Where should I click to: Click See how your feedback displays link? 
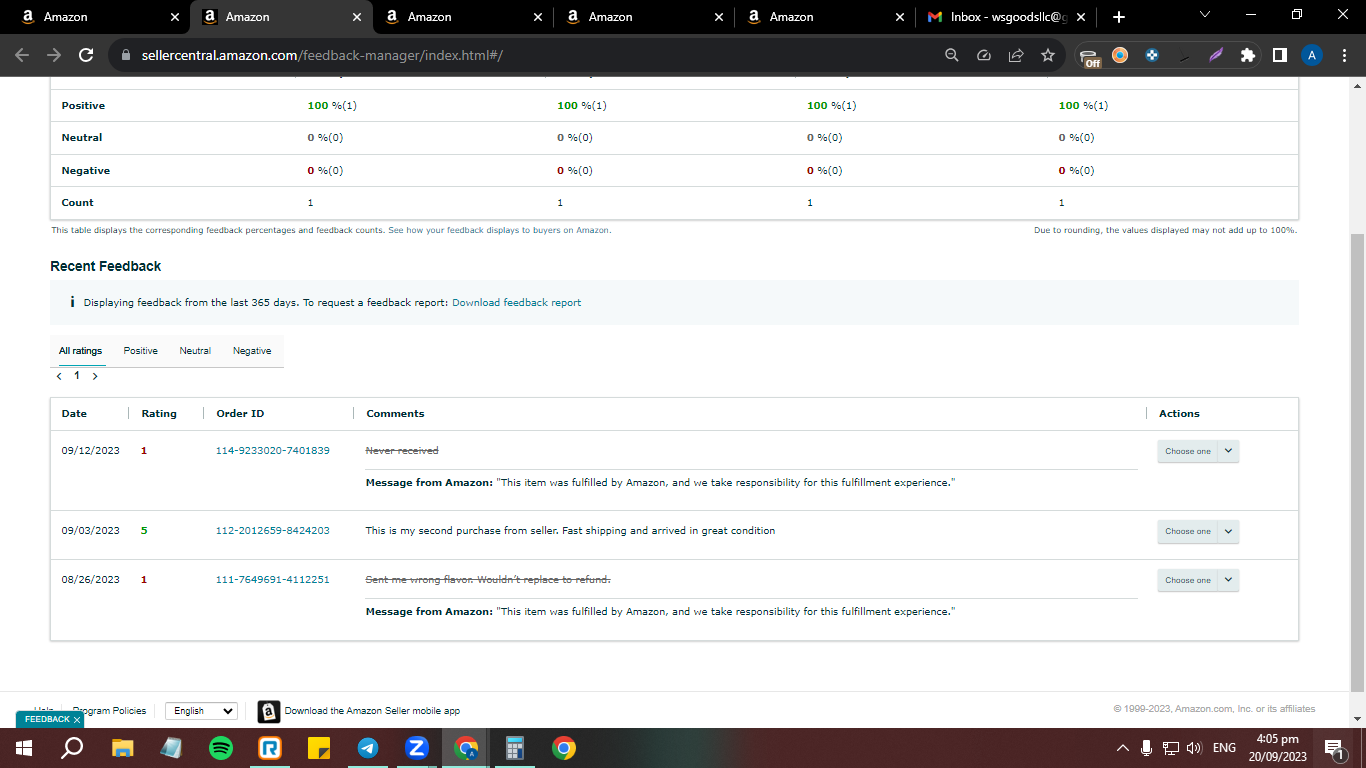point(499,230)
